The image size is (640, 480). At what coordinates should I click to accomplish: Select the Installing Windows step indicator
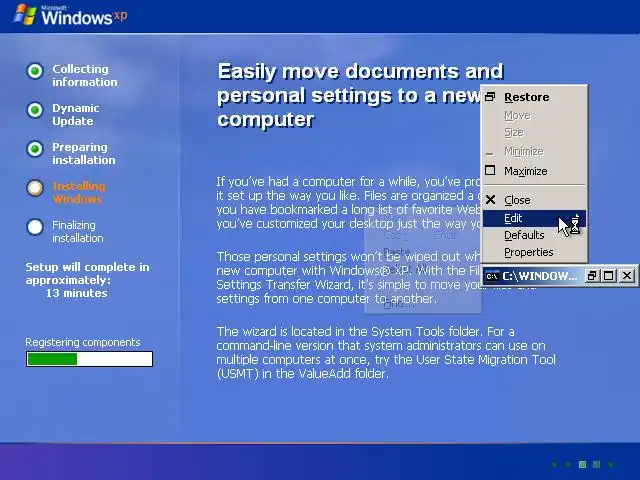point(35,188)
